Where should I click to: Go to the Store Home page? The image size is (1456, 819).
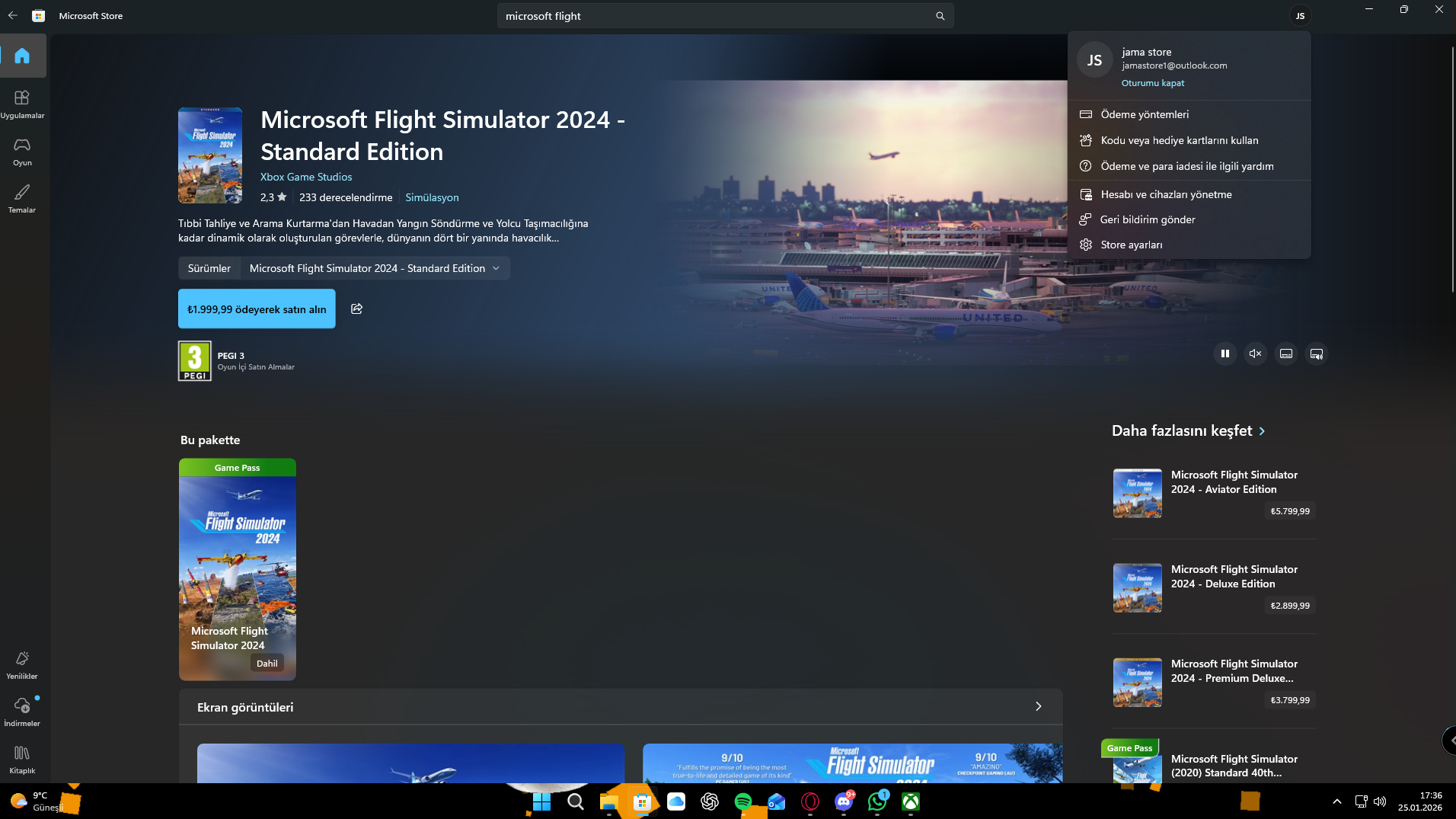(23, 56)
